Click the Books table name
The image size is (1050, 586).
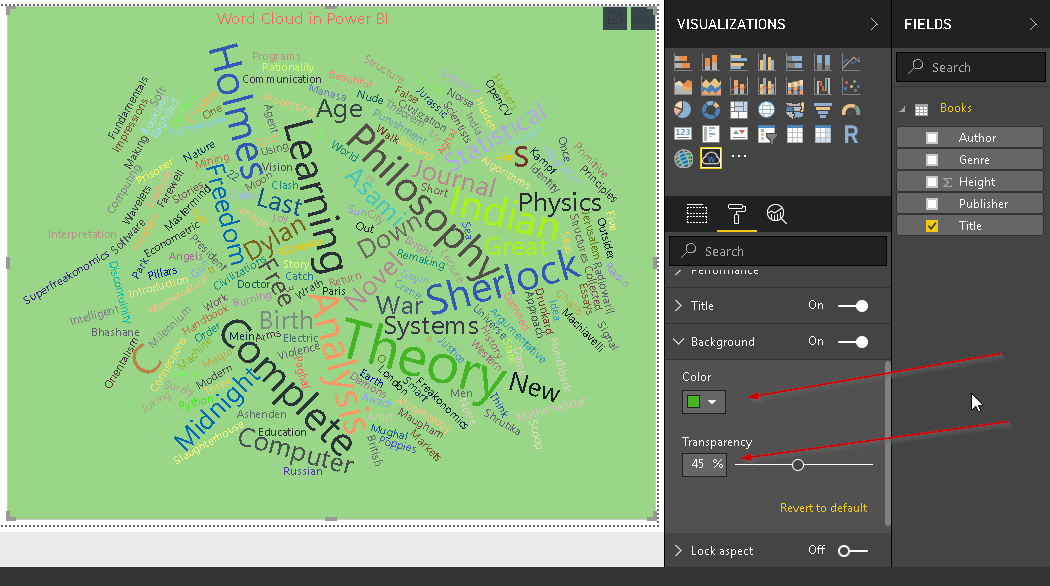tap(956, 108)
